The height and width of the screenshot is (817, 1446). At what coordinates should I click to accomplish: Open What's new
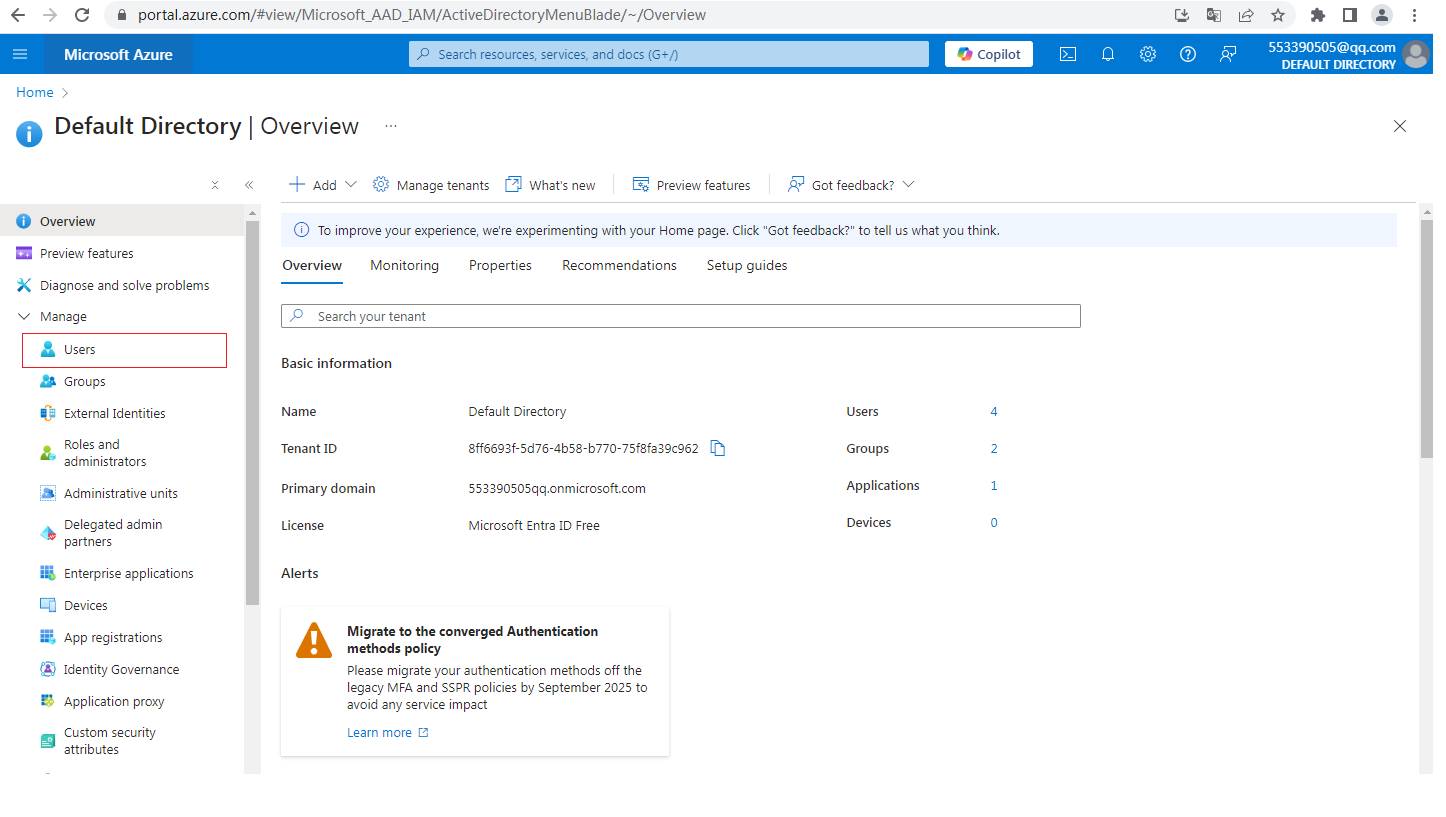click(x=550, y=185)
